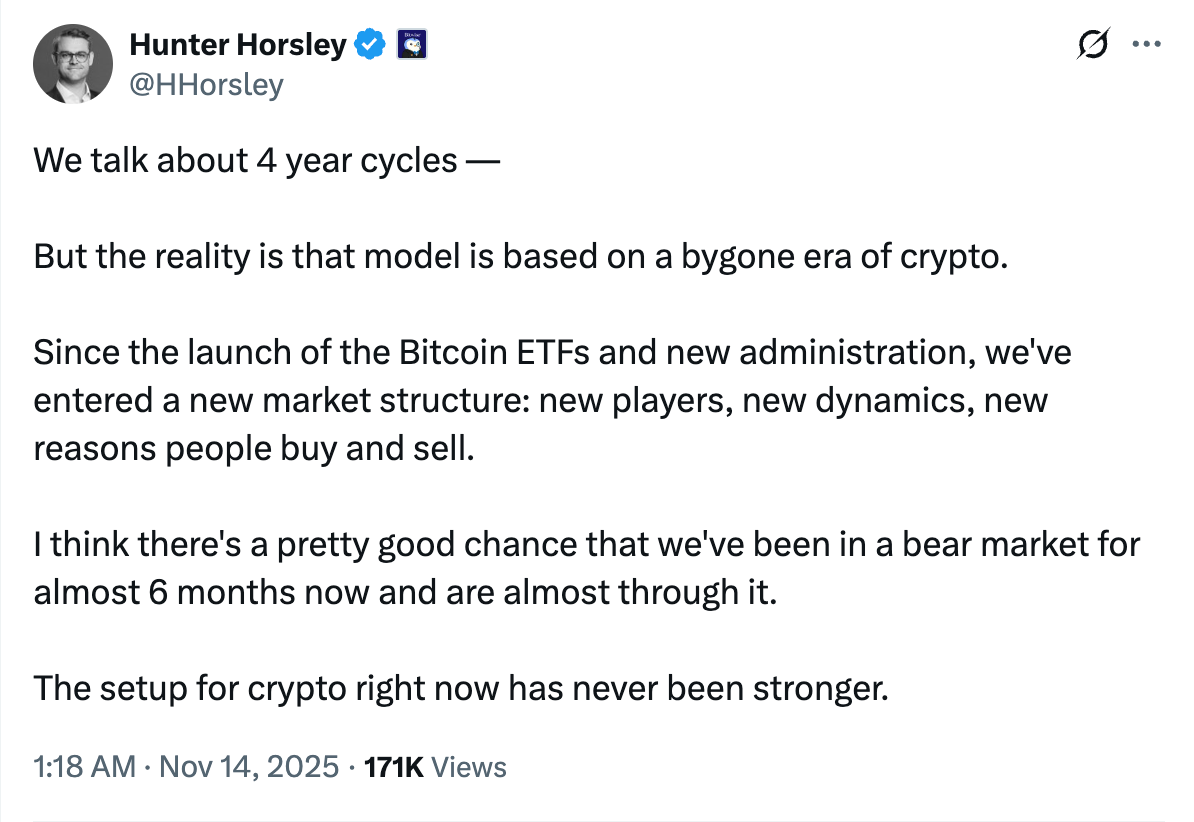Expand the post options via the ellipsis
The image size is (1194, 822).
pyautogui.click(x=1146, y=44)
